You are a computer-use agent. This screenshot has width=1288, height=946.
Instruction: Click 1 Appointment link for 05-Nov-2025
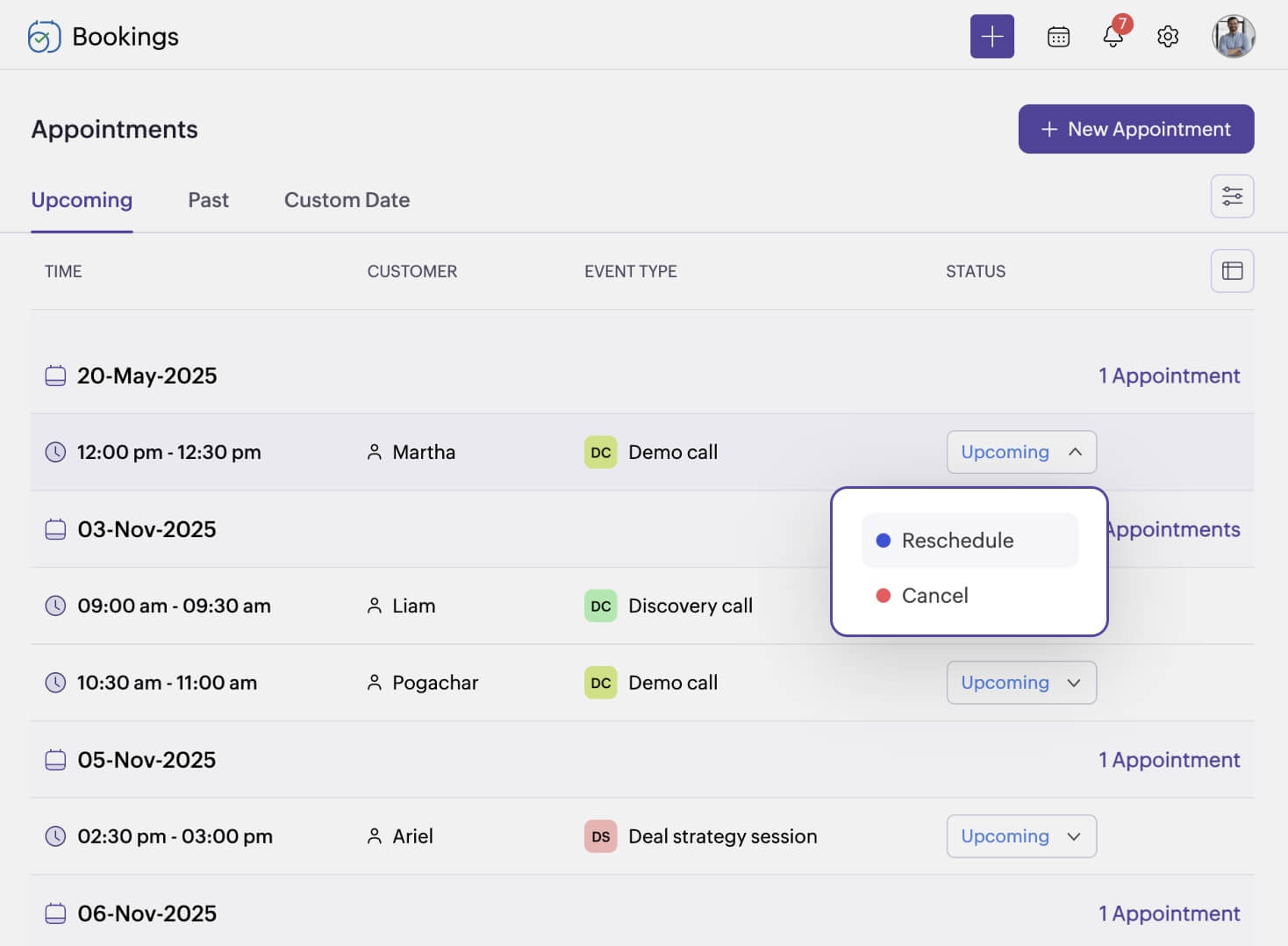click(1169, 760)
